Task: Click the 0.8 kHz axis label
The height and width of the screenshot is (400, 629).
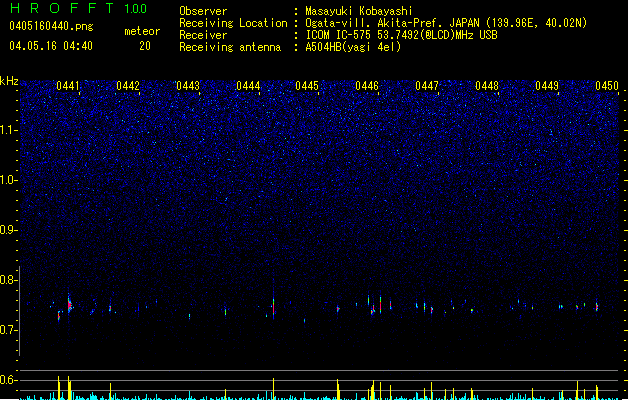Action: pyautogui.click(x=8, y=280)
